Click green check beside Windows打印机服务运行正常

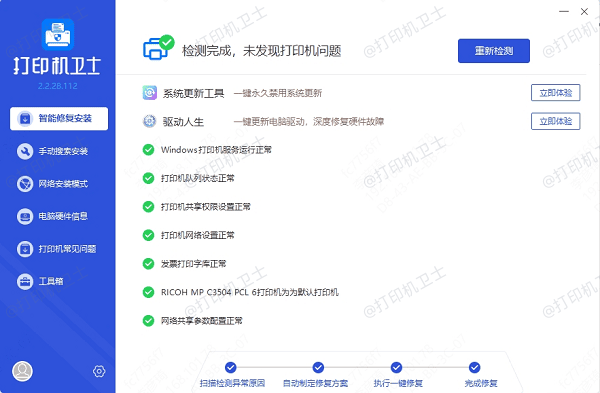point(148,150)
